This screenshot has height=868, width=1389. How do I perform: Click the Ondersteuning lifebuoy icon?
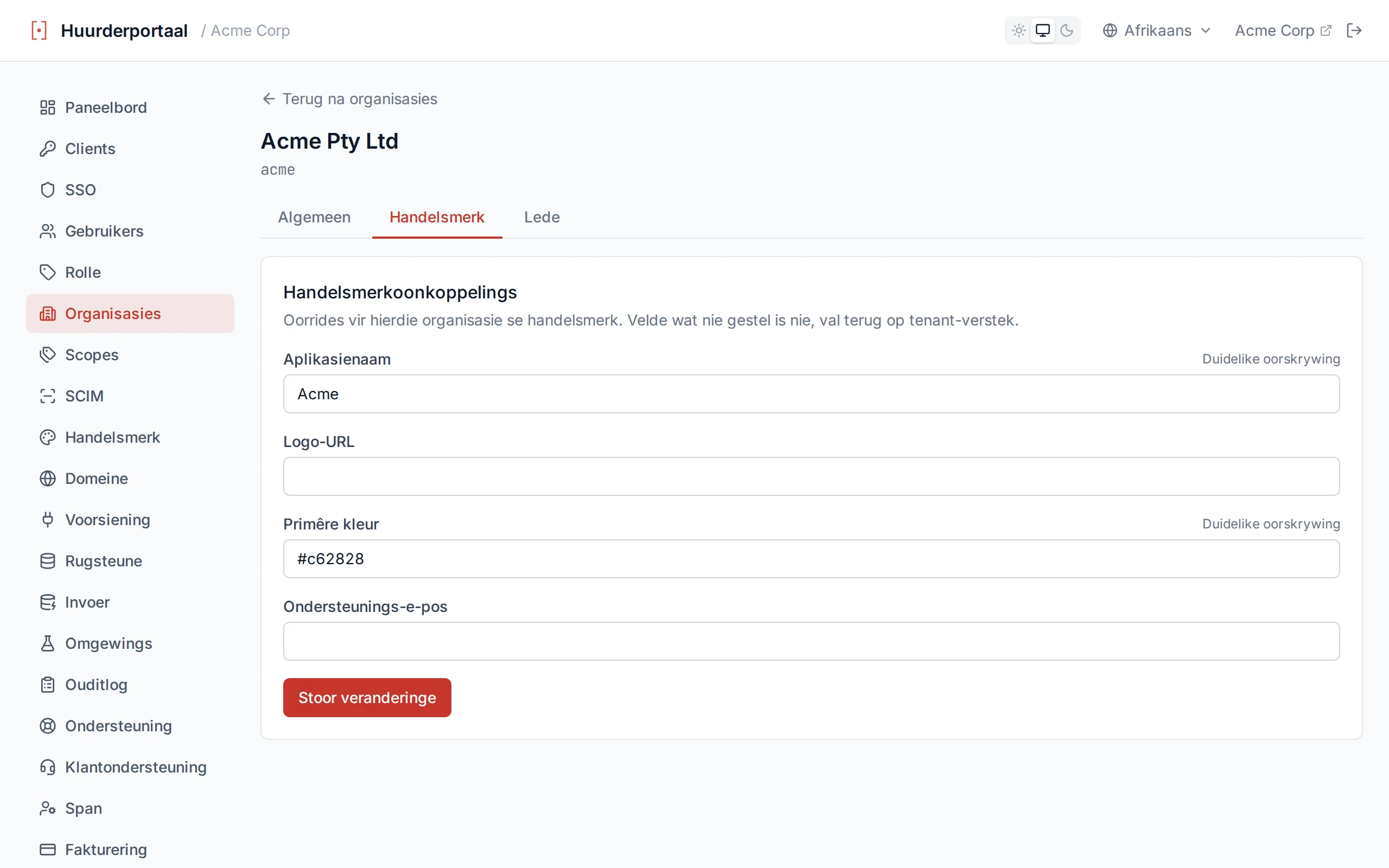coord(48,726)
